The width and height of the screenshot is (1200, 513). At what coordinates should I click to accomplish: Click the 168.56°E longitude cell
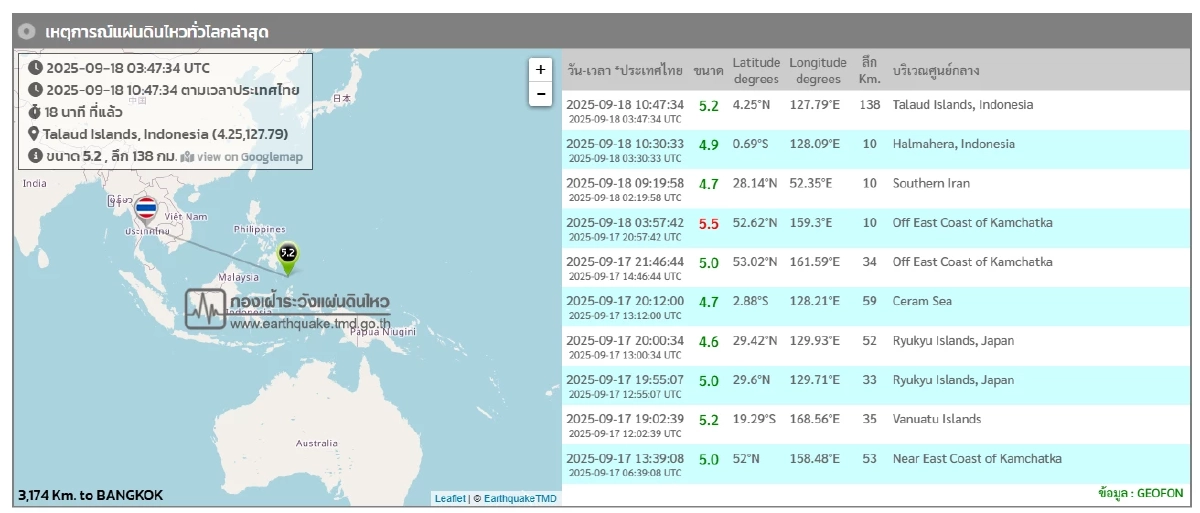tap(815, 420)
